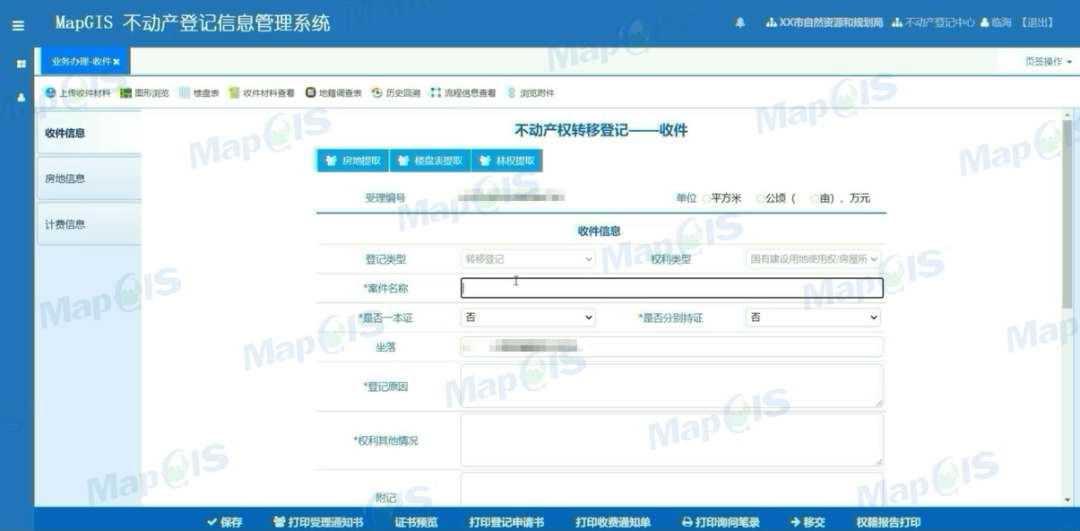1080x531 pixels.
Task: Click 打印登记申请书 button
Action: pyautogui.click(x=507, y=522)
